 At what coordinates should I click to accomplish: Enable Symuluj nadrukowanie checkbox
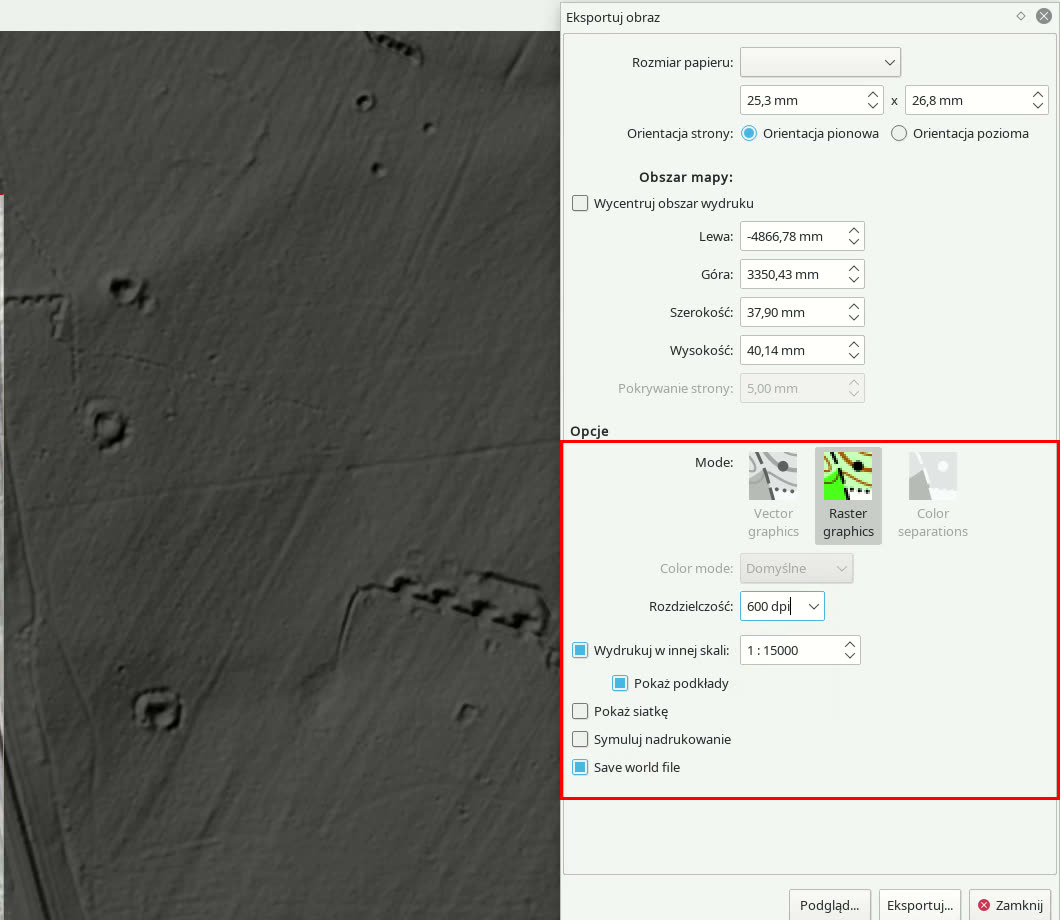click(580, 740)
